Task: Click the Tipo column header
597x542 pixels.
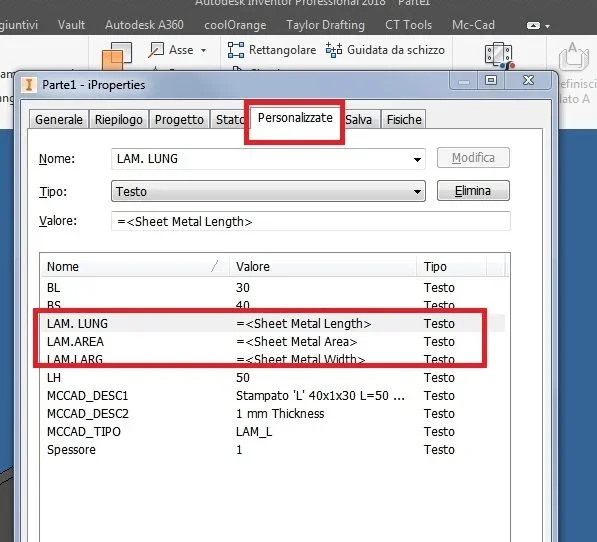Action: [x=452, y=266]
